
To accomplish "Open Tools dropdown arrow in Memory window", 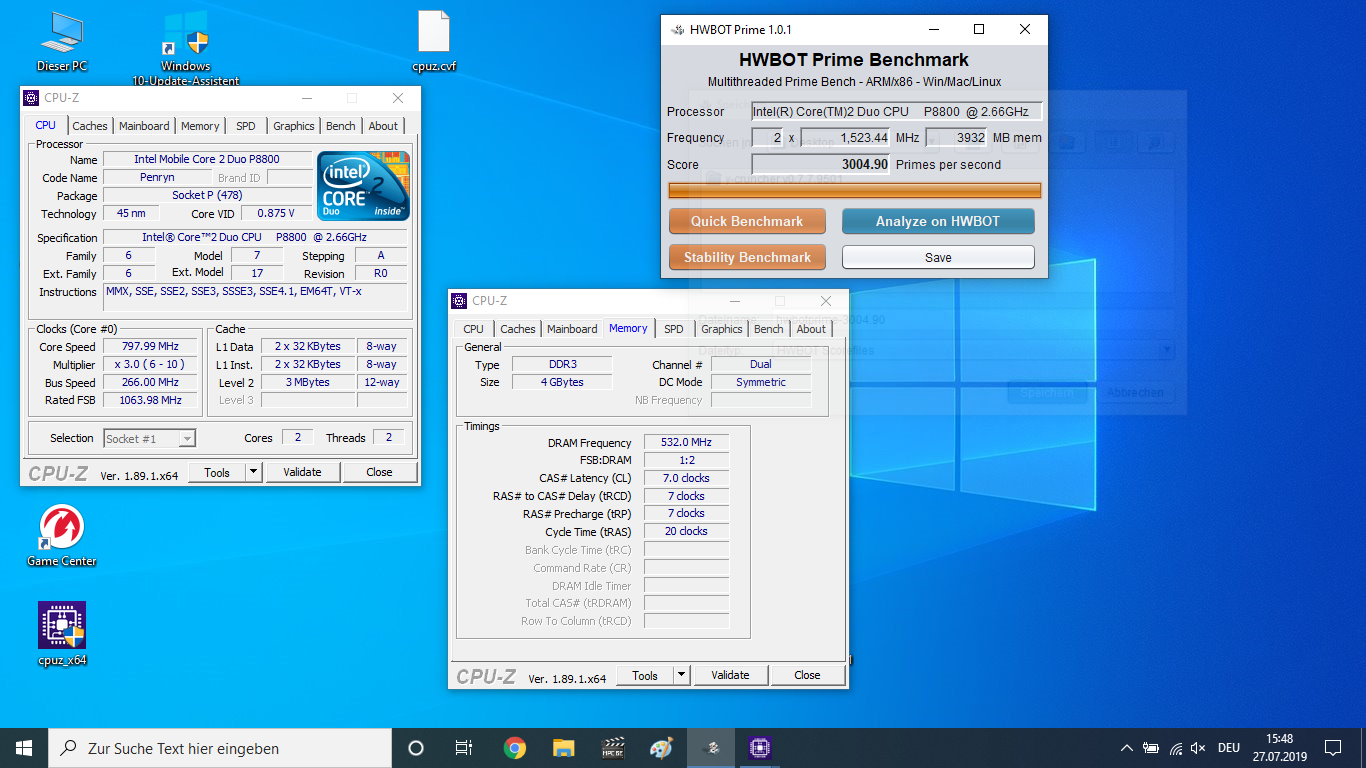I will pos(682,675).
